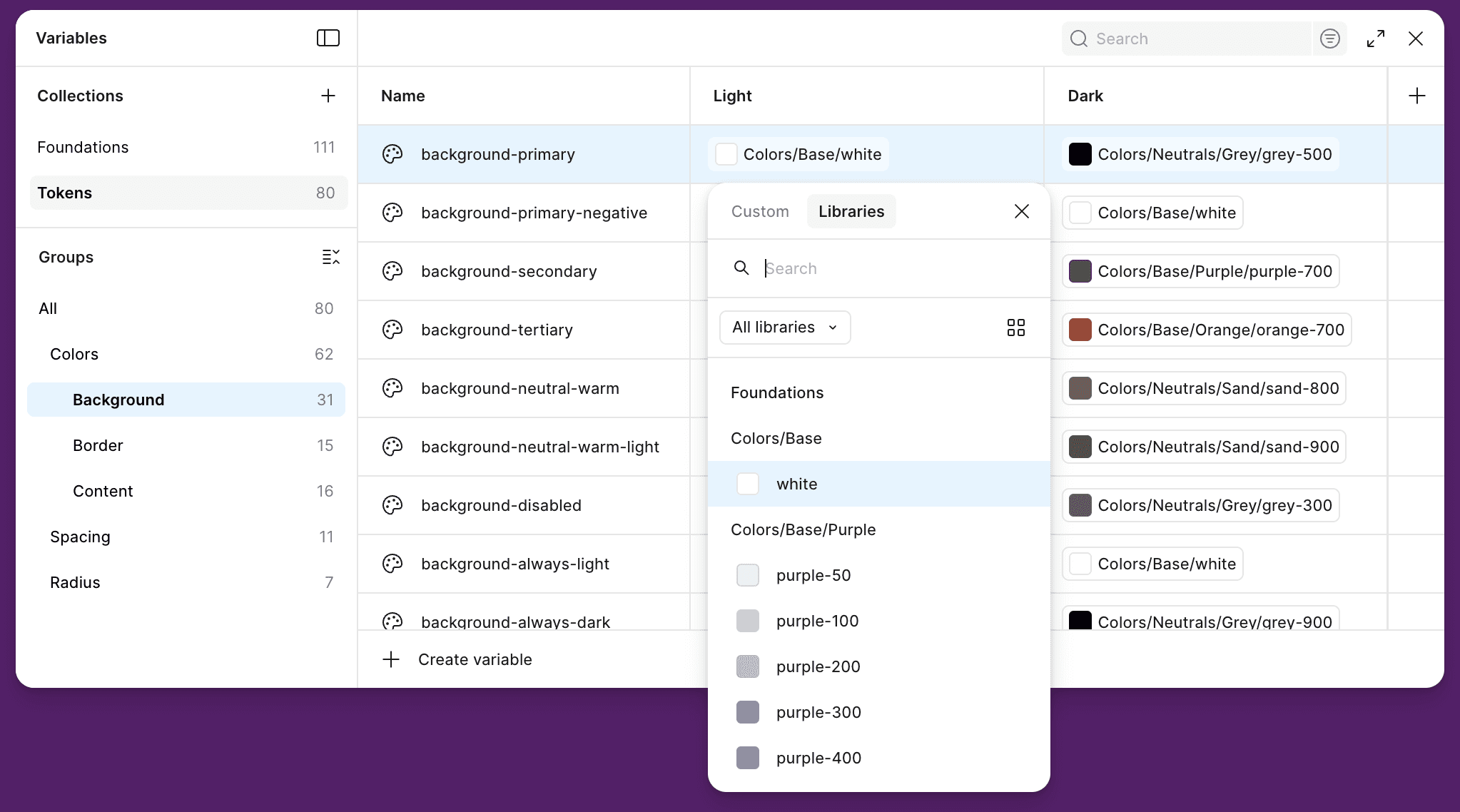
Task: Select the Background group in tree
Action: click(x=118, y=400)
